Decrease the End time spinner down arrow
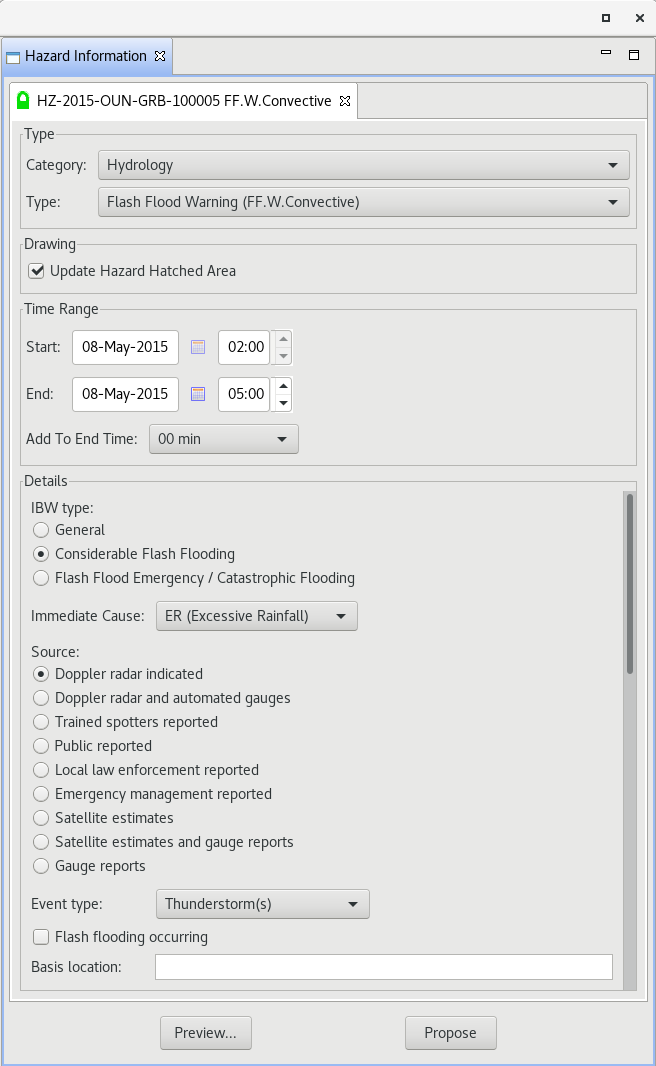 click(283, 403)
